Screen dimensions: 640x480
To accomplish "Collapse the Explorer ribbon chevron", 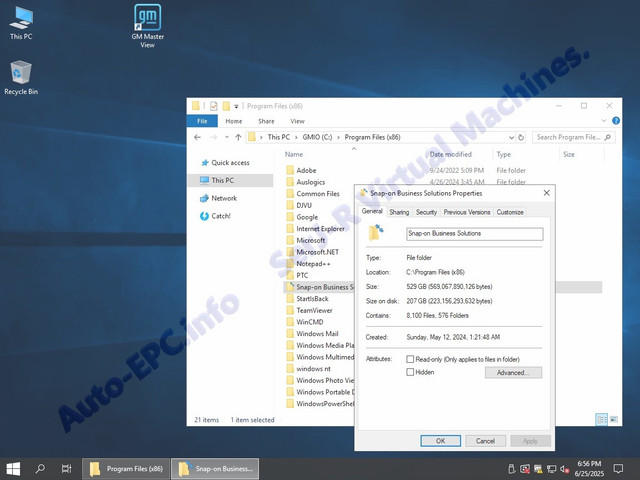I will [x=604, y=121].
